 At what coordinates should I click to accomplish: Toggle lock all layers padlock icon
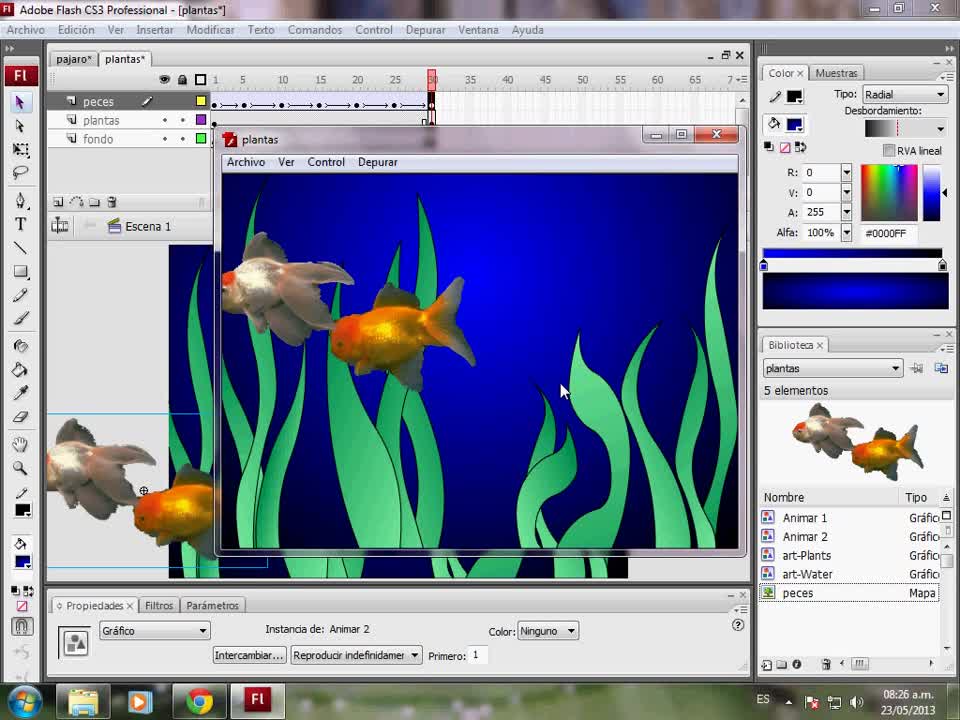click(x=182, y=80)
